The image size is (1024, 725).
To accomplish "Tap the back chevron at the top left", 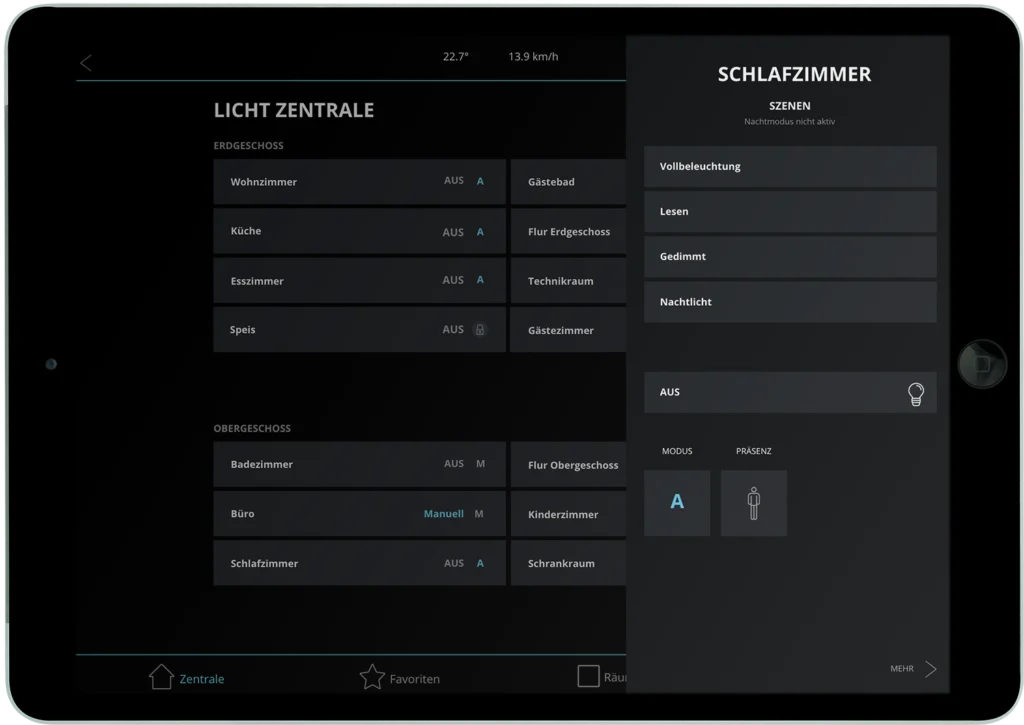I will click(85, 62).
